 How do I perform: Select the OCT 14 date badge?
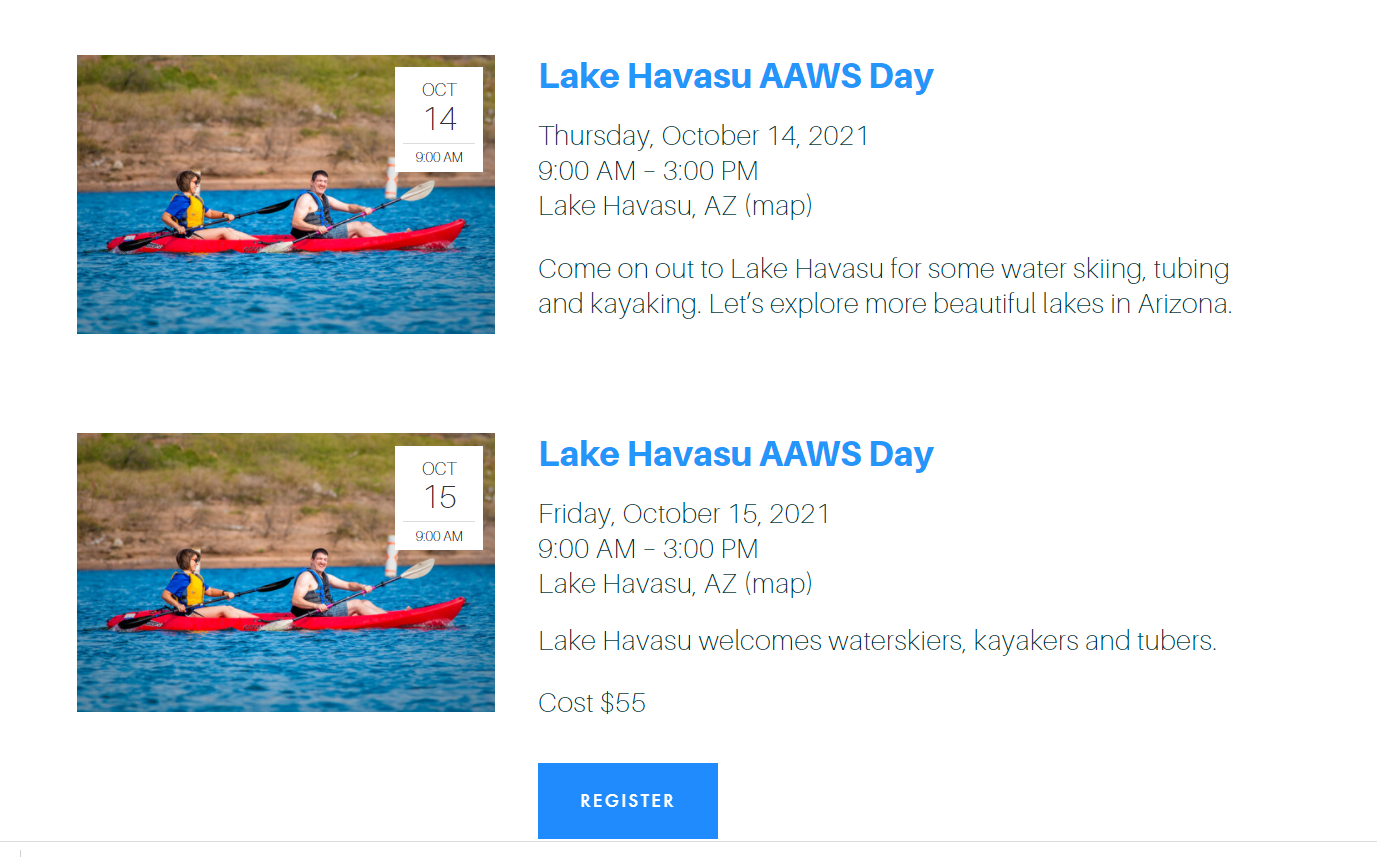(x=439, y=120)
